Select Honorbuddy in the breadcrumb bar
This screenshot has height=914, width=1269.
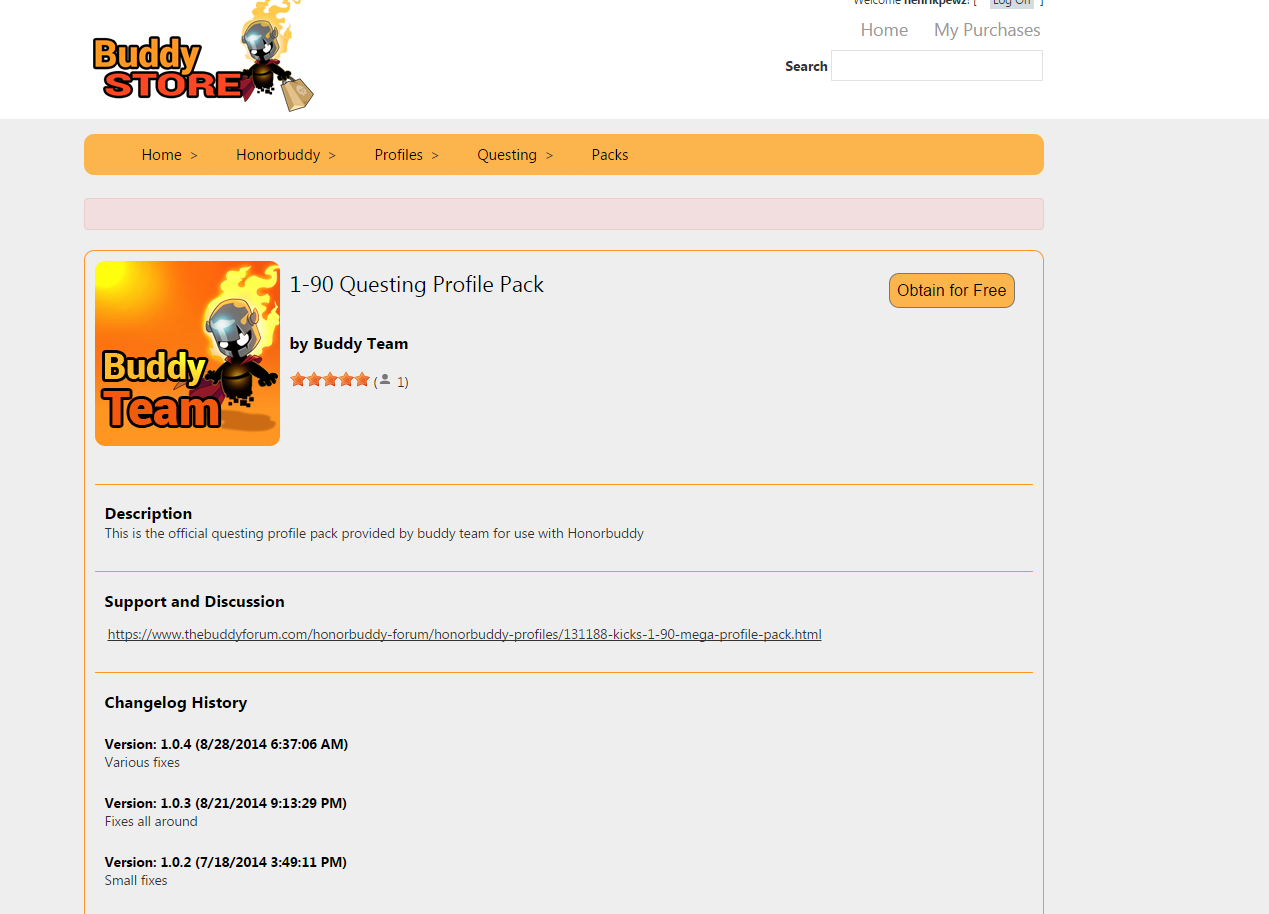[x=278, y=155]
